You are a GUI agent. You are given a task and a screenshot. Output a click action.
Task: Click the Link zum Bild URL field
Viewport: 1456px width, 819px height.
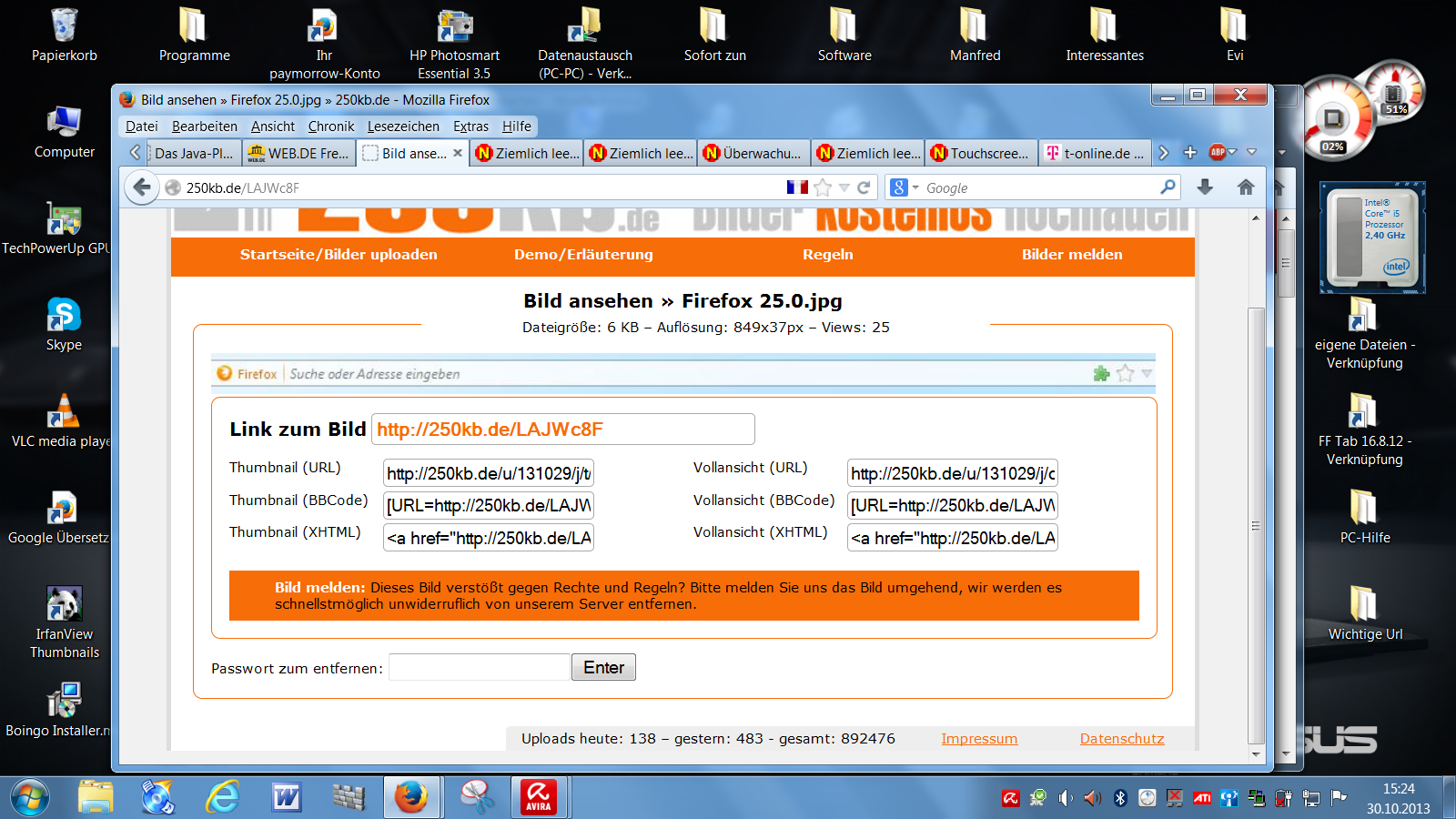tap(563, 430)
